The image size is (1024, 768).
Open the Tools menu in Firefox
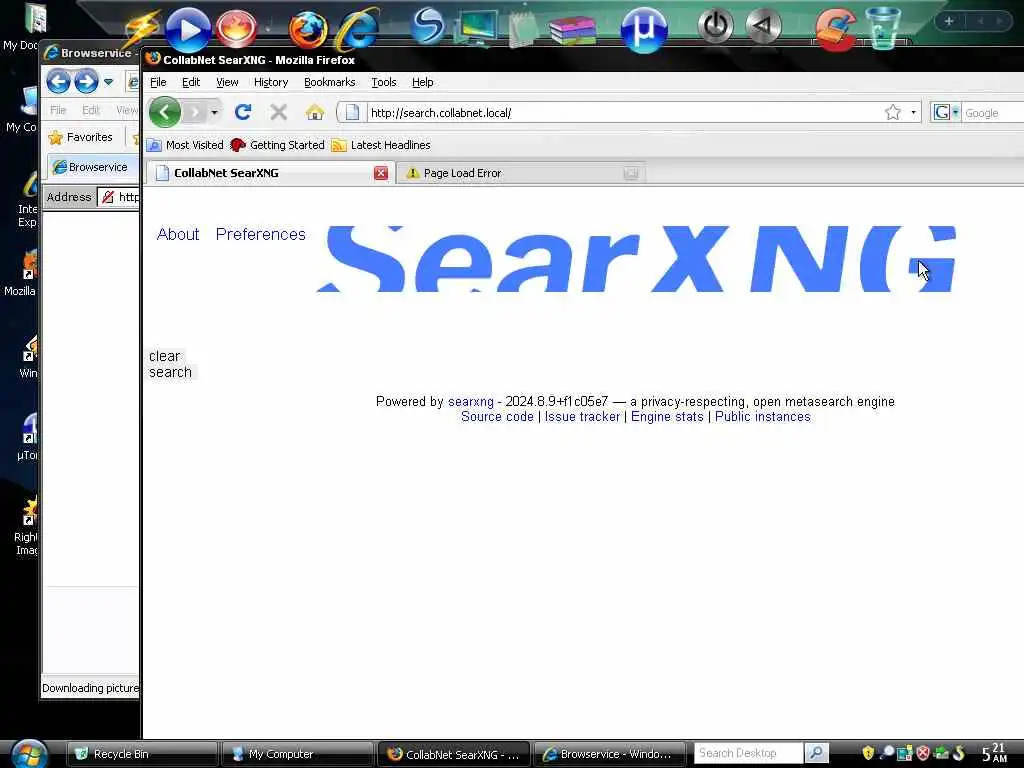(383, 82)
